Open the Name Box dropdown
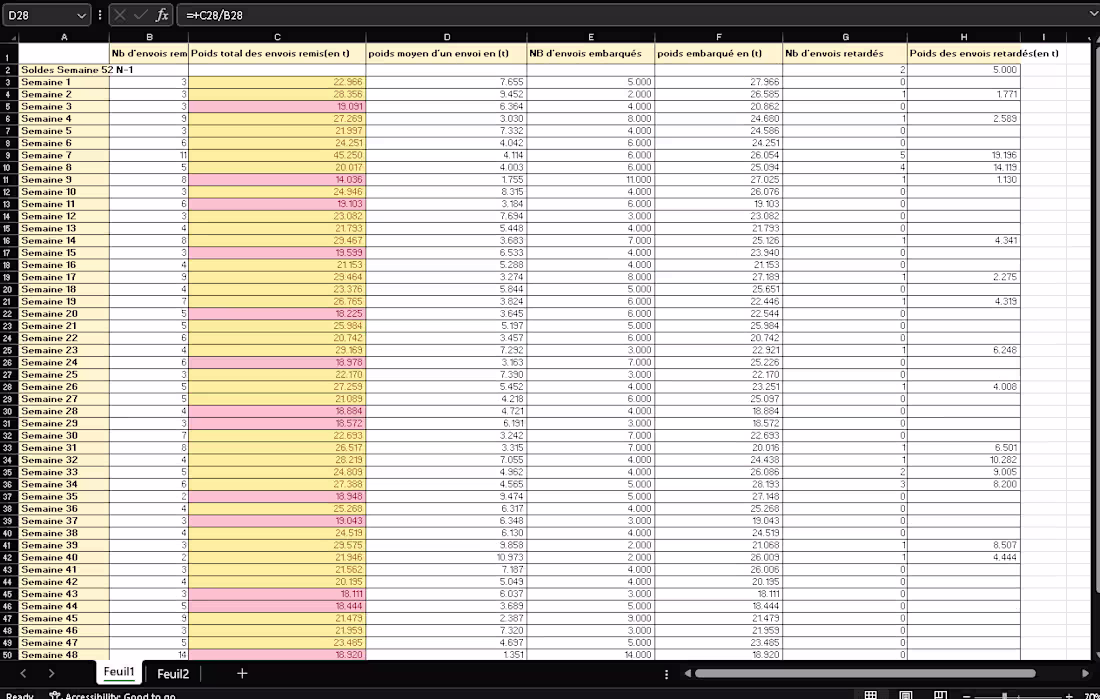This screenshot has width=1100, height=699. tap(82, 14)
